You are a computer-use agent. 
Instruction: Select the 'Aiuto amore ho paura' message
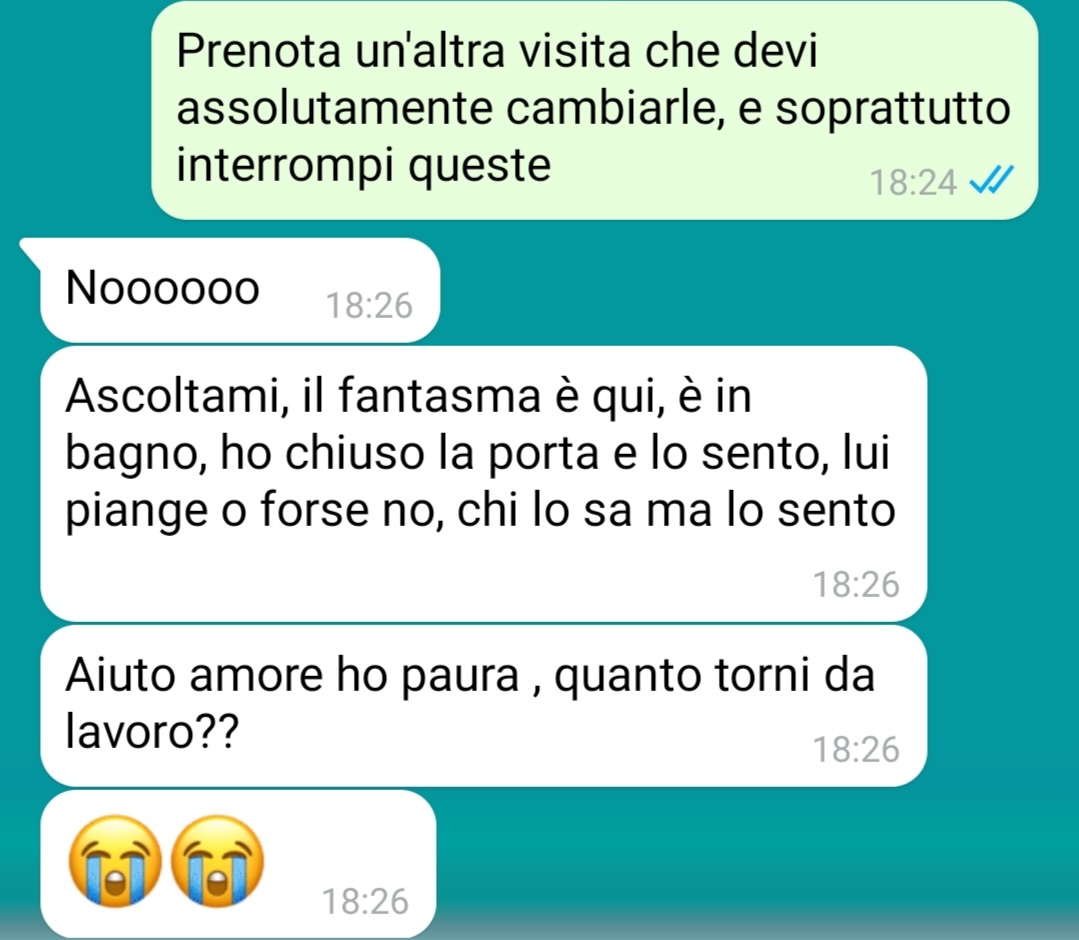coord(484,705)
